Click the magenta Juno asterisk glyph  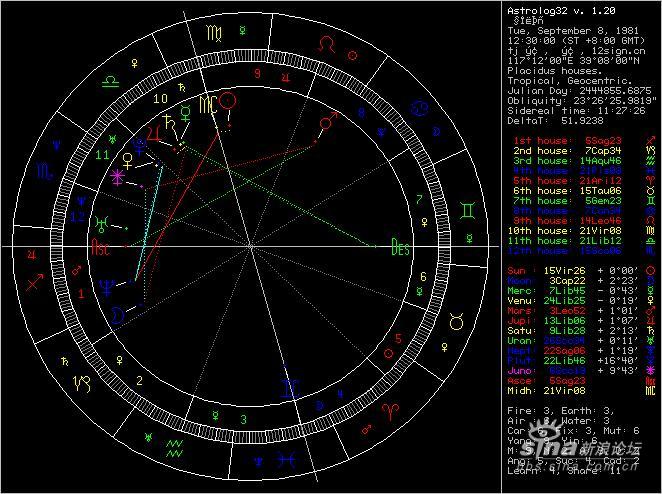(117, 177)
